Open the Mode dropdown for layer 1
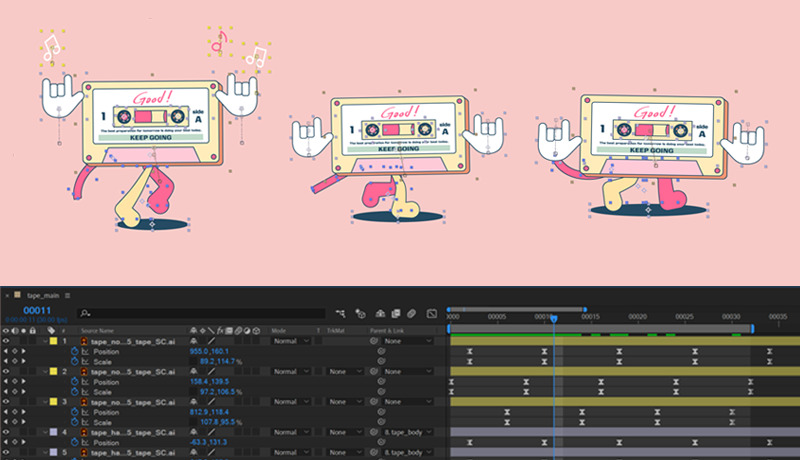 tap(290, 341)
